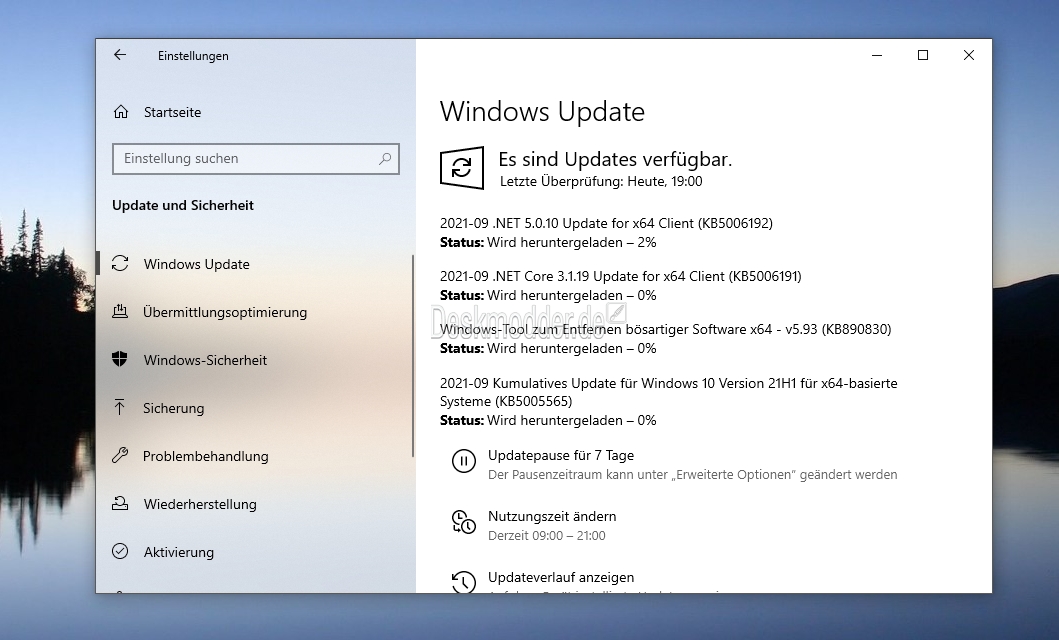Open Startseite in the sidebar
The width and height of the screenshot is (1059, 640).
tap(172, 112)
